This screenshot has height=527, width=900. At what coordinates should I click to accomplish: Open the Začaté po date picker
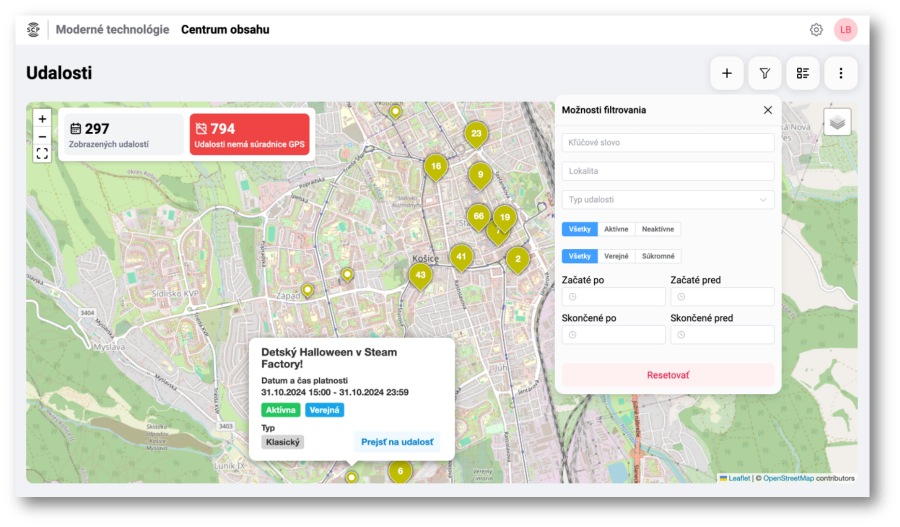pos(614,297)
